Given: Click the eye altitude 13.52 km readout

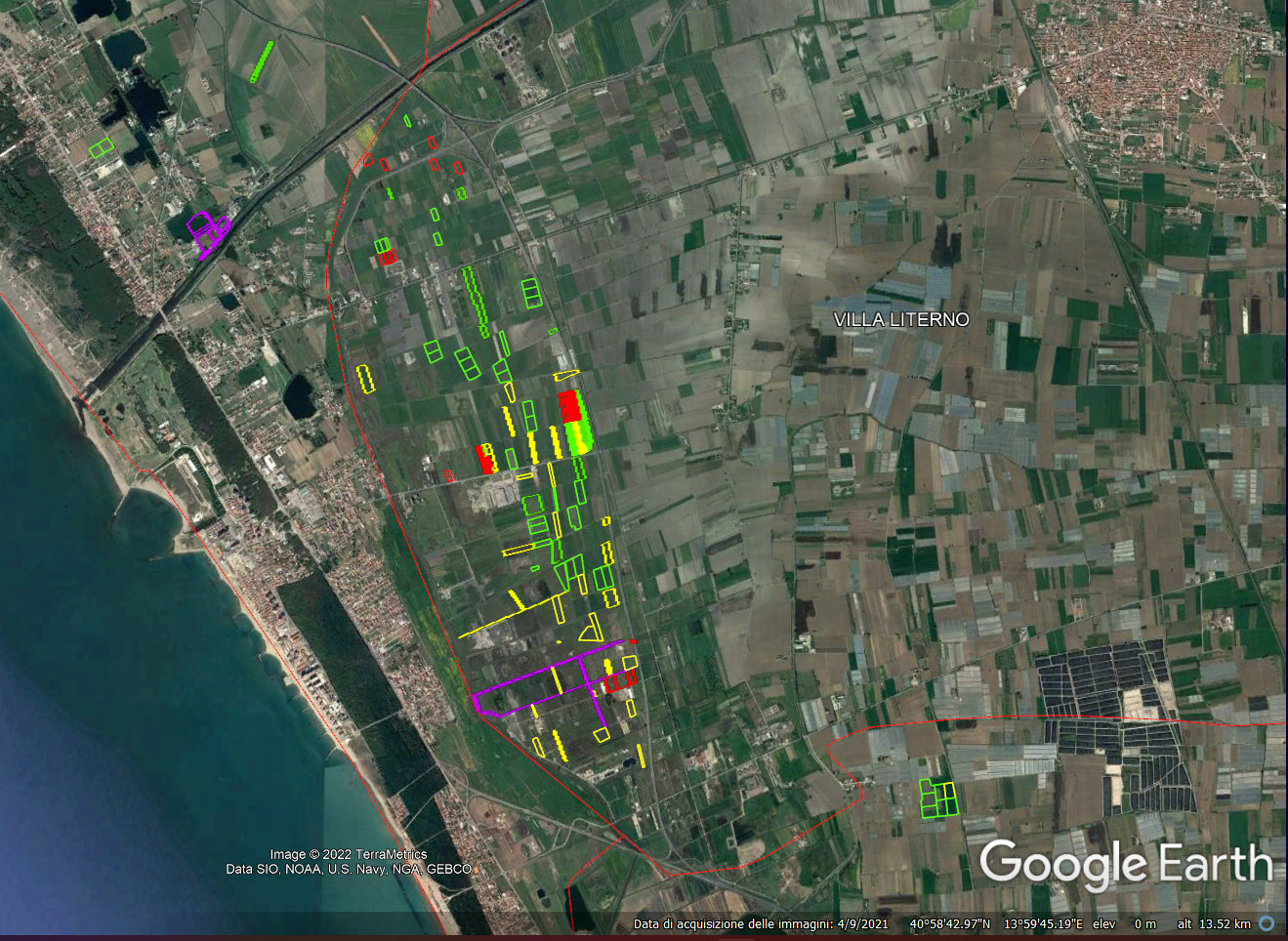Looking at the screenshot, I should point(1214,923).
